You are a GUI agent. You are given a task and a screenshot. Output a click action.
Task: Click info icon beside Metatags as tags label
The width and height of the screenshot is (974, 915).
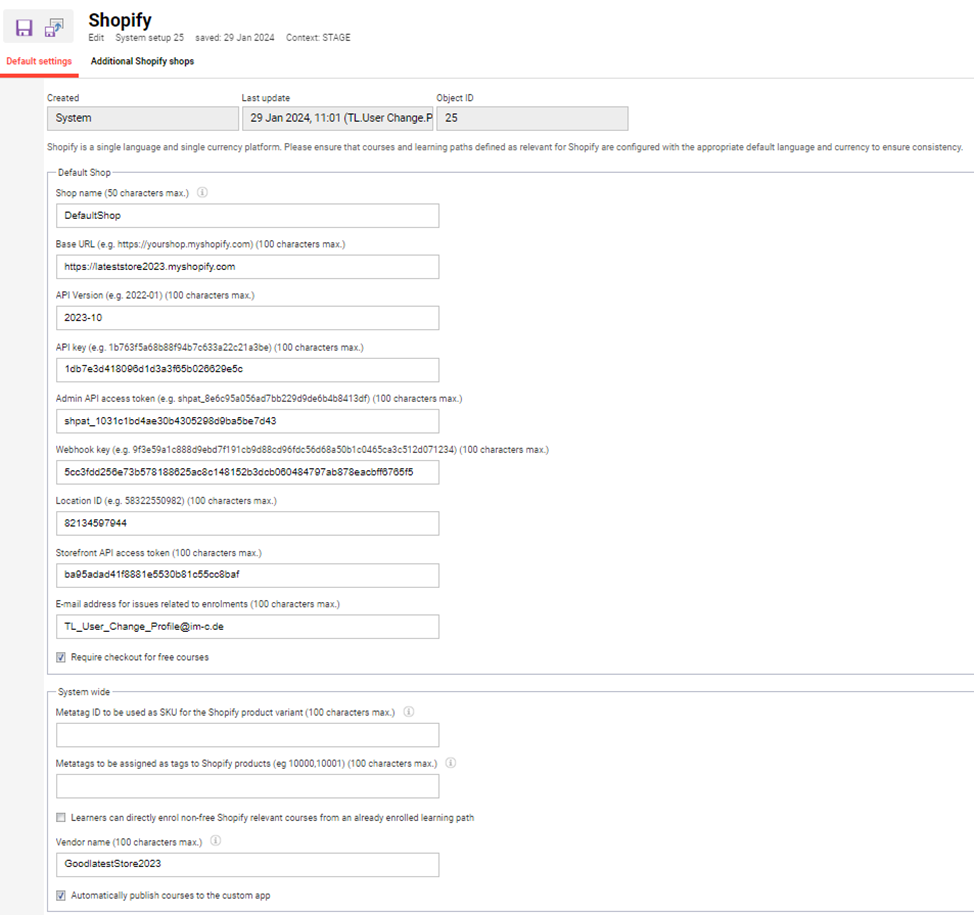coord(451,763)
